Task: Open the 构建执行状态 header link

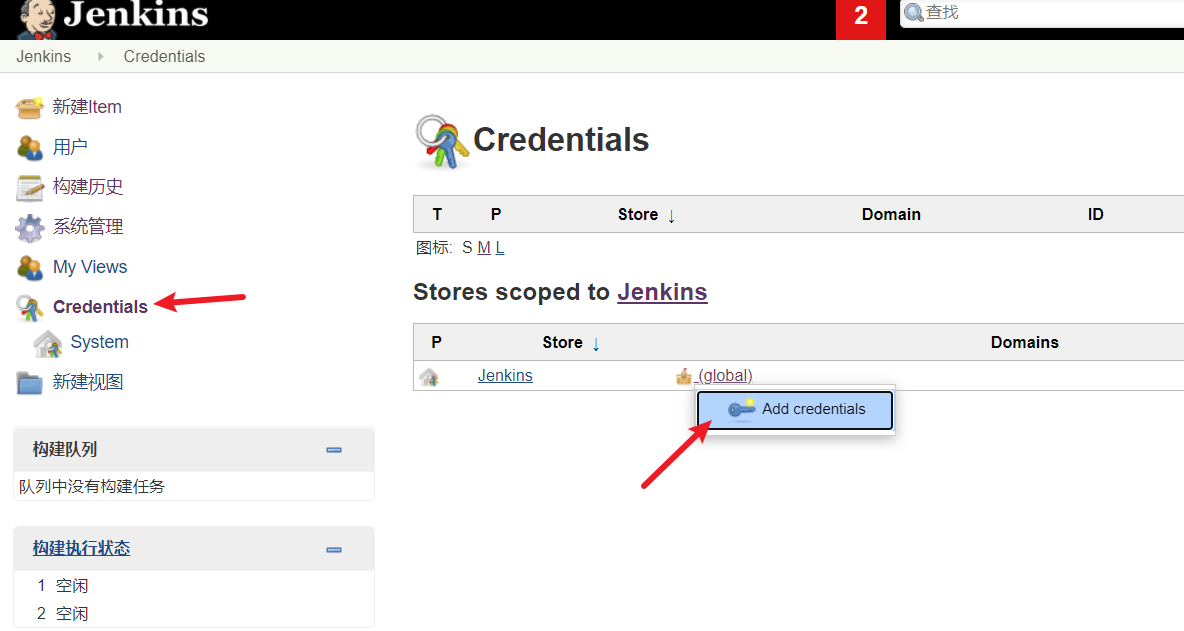Action: click(x=82, y=549)
